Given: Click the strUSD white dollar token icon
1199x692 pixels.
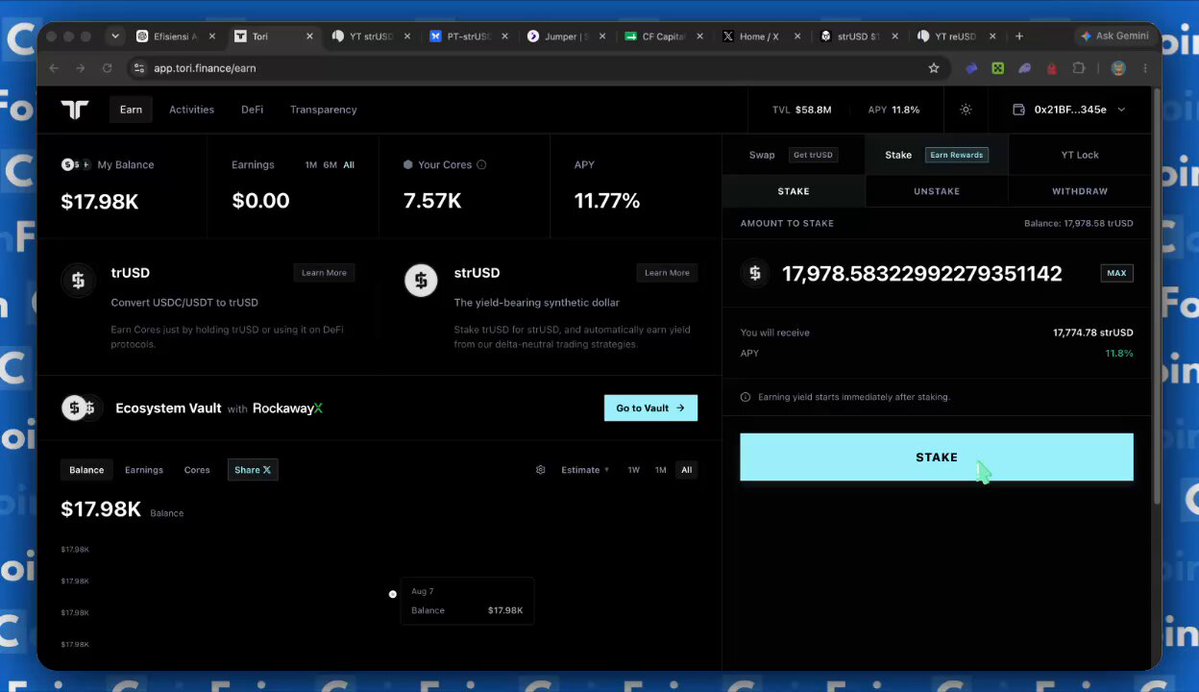Looking at the screenshot, I should coord(421,281).
